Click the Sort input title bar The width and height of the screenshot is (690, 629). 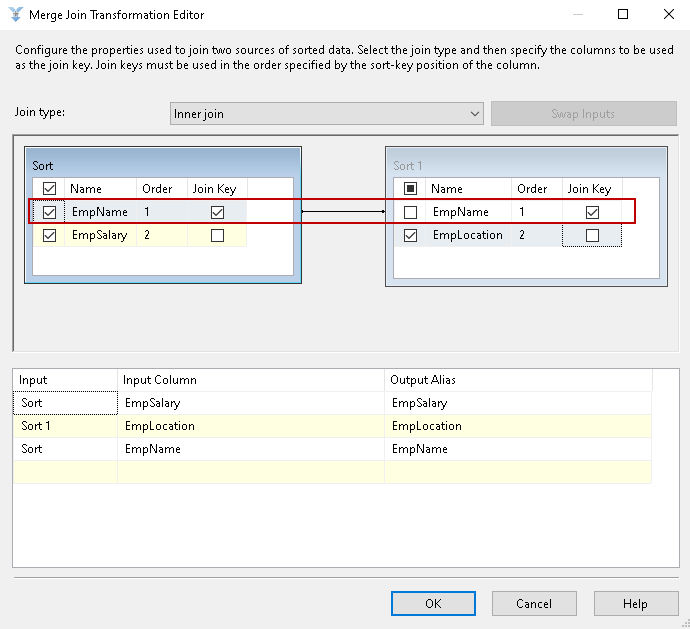(163, 164)
